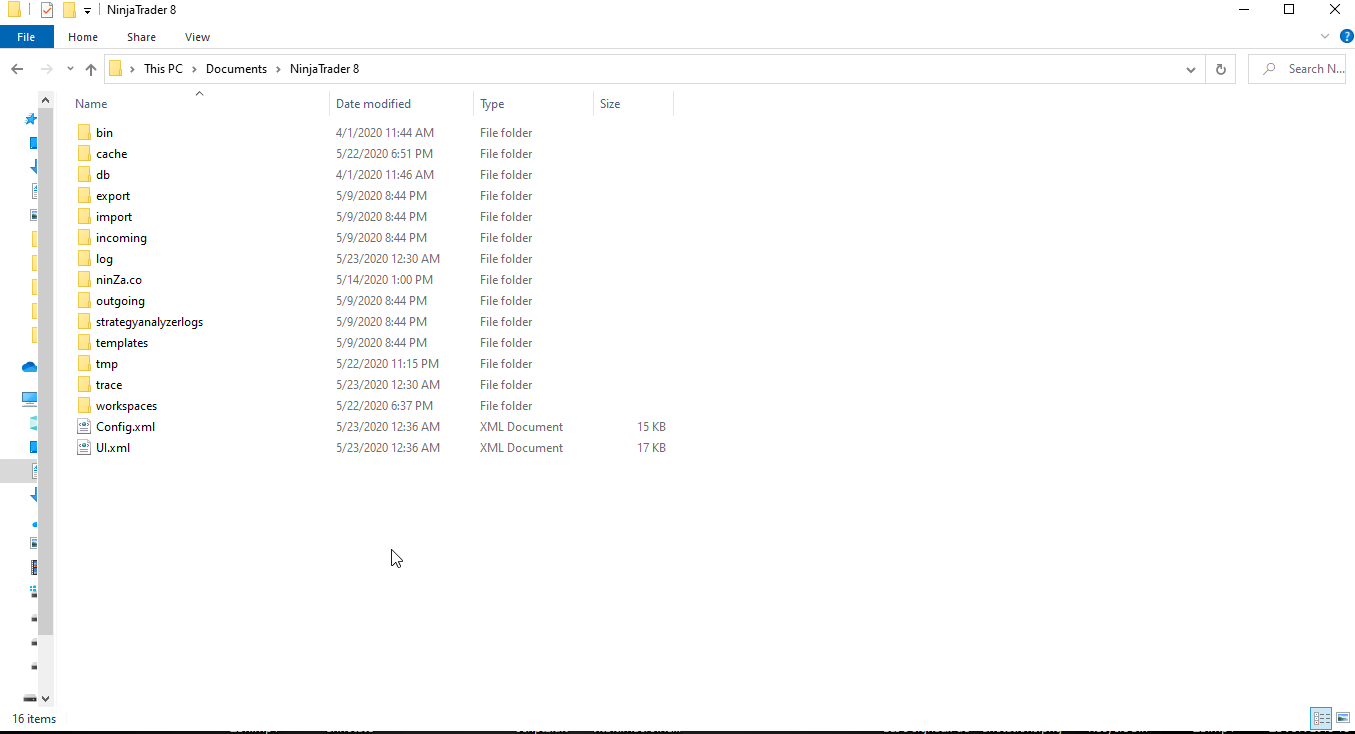Switch to Large icons view in status bar
Image resolution: width=1355 pixels, height=734 pixels.
(x=1342, y=718)
